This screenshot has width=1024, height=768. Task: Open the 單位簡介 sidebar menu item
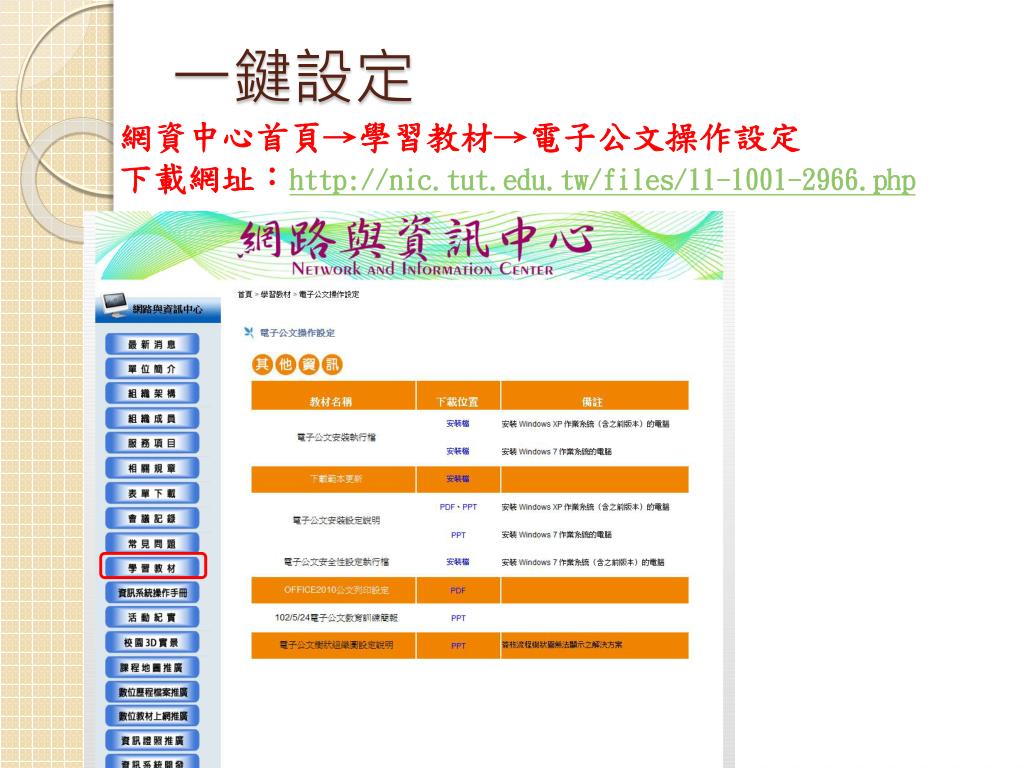(x=152, y=369)
